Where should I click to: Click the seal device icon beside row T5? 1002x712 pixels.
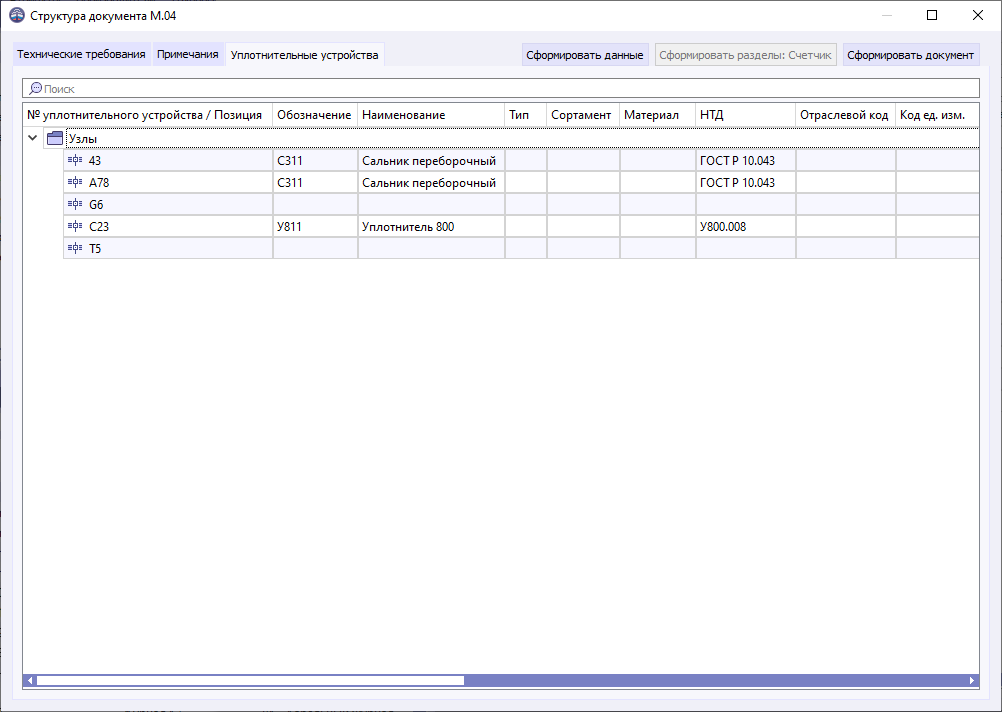[75, 248]
